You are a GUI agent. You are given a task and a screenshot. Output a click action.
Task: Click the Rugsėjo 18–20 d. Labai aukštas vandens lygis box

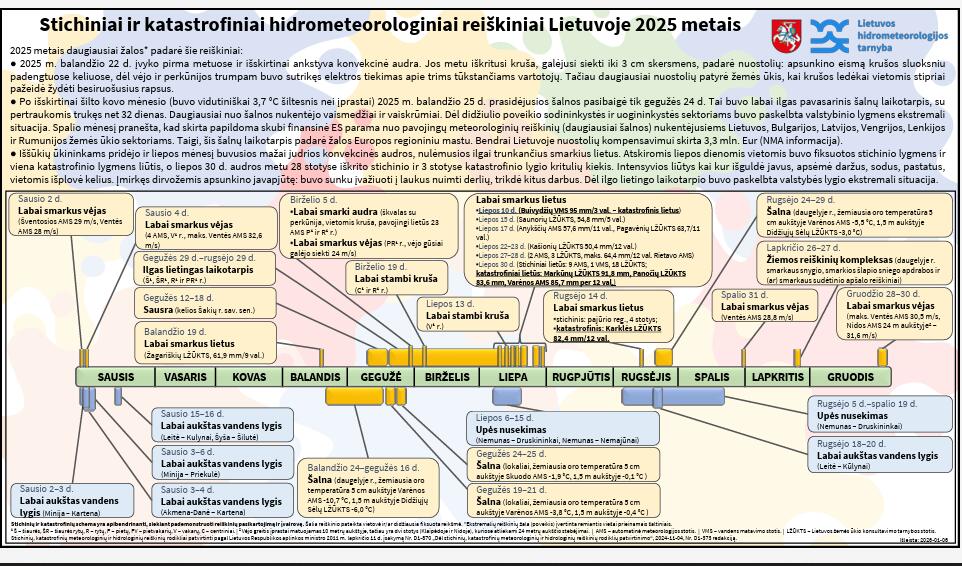[x=876, y=452]
